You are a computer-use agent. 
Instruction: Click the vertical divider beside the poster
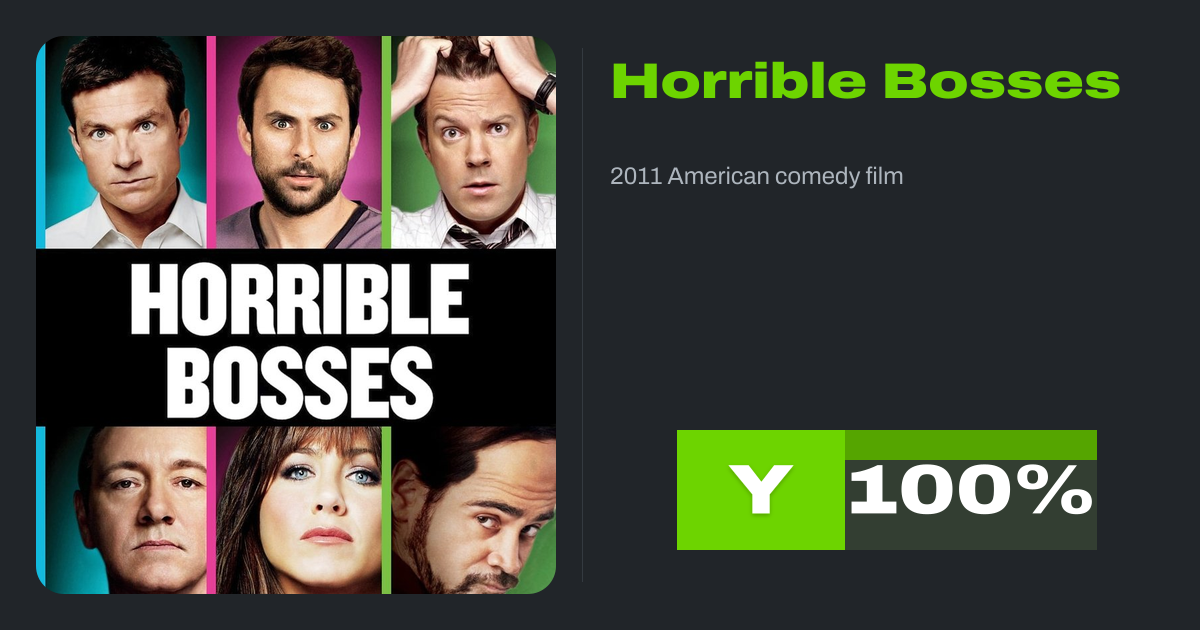point(583,315)
